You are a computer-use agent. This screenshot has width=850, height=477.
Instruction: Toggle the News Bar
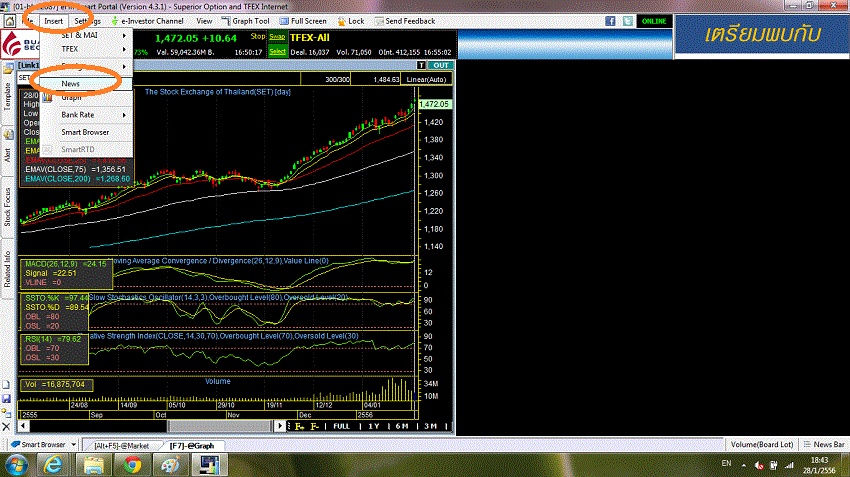[823, 444]
